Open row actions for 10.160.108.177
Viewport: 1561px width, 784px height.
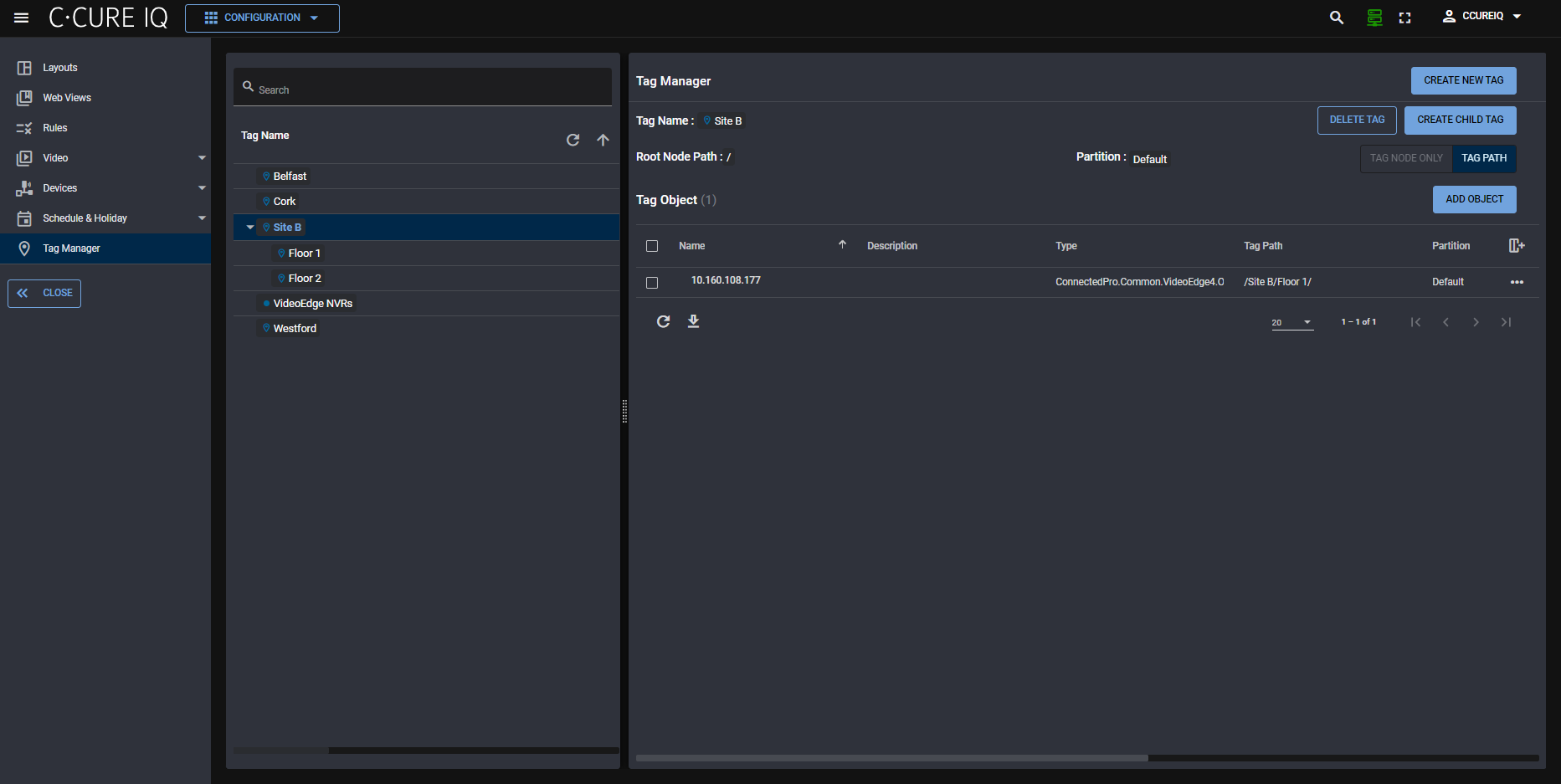[x=1516, y=282]
